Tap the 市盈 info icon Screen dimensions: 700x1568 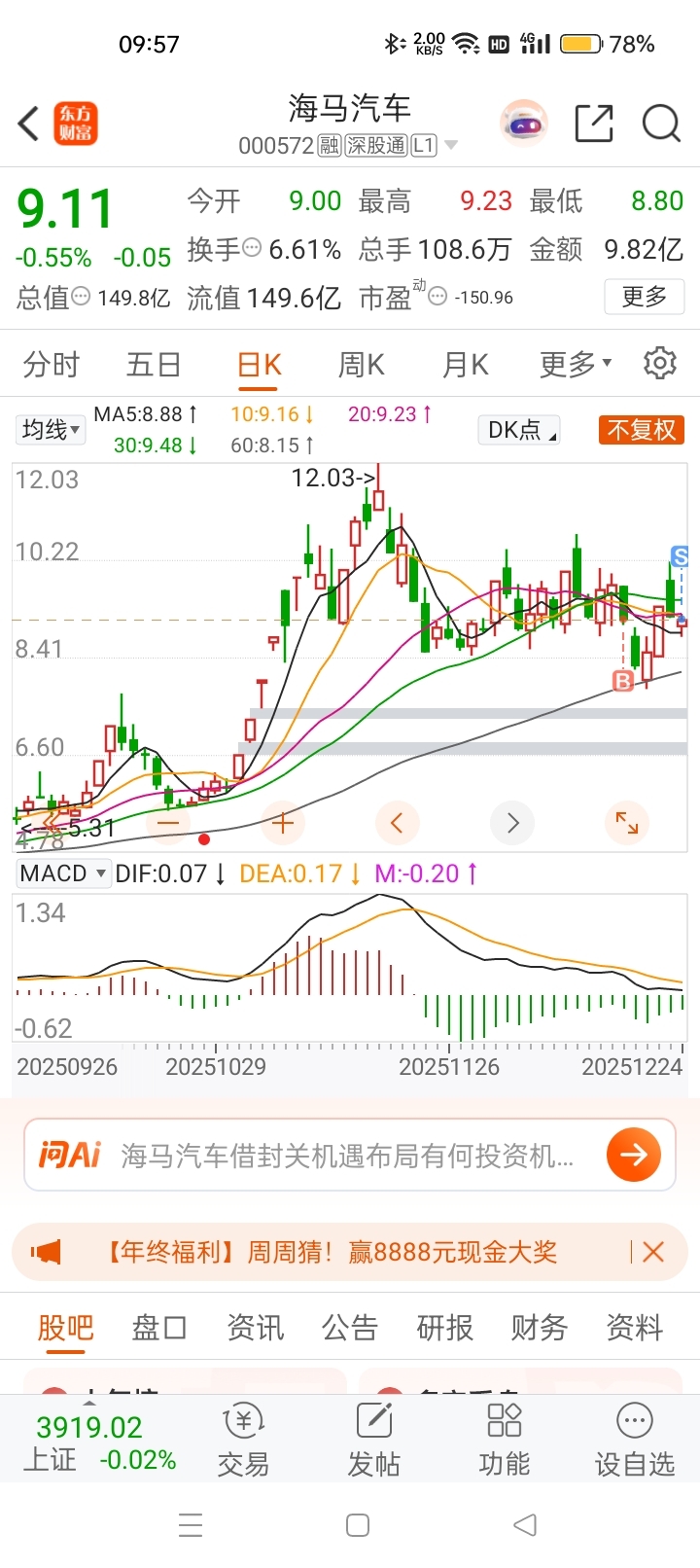coord(437,296)
